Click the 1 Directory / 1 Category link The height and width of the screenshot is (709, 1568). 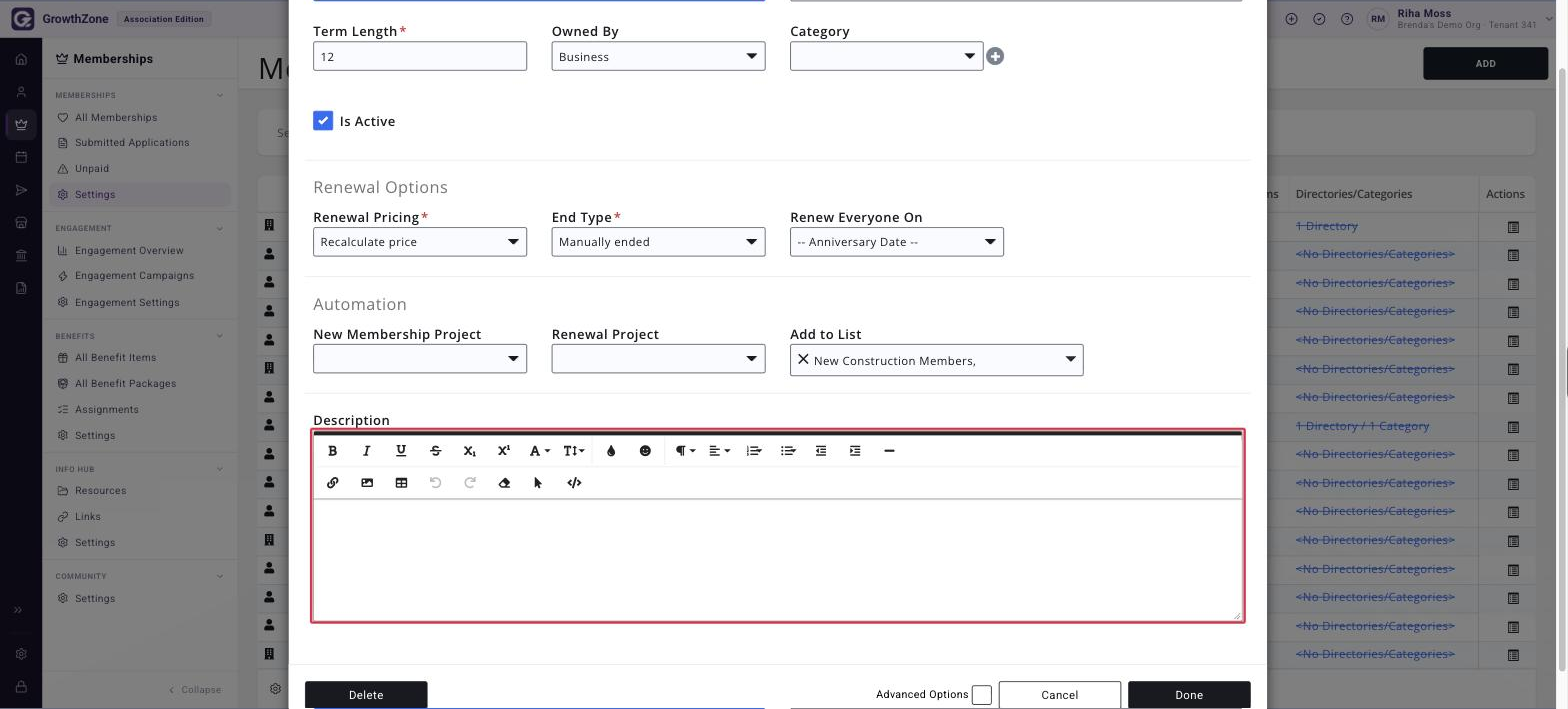click(x=1362, y=426)
